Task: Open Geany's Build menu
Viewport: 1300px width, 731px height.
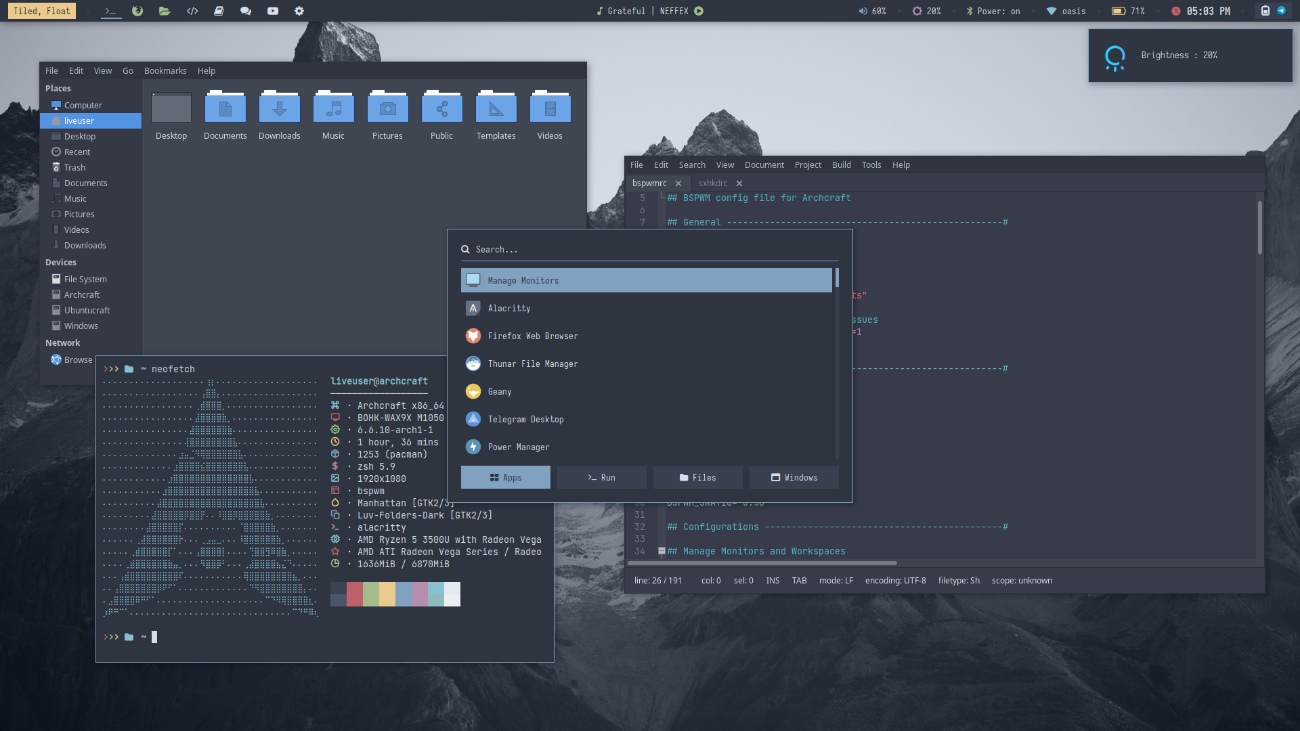Action: [841, 164]
